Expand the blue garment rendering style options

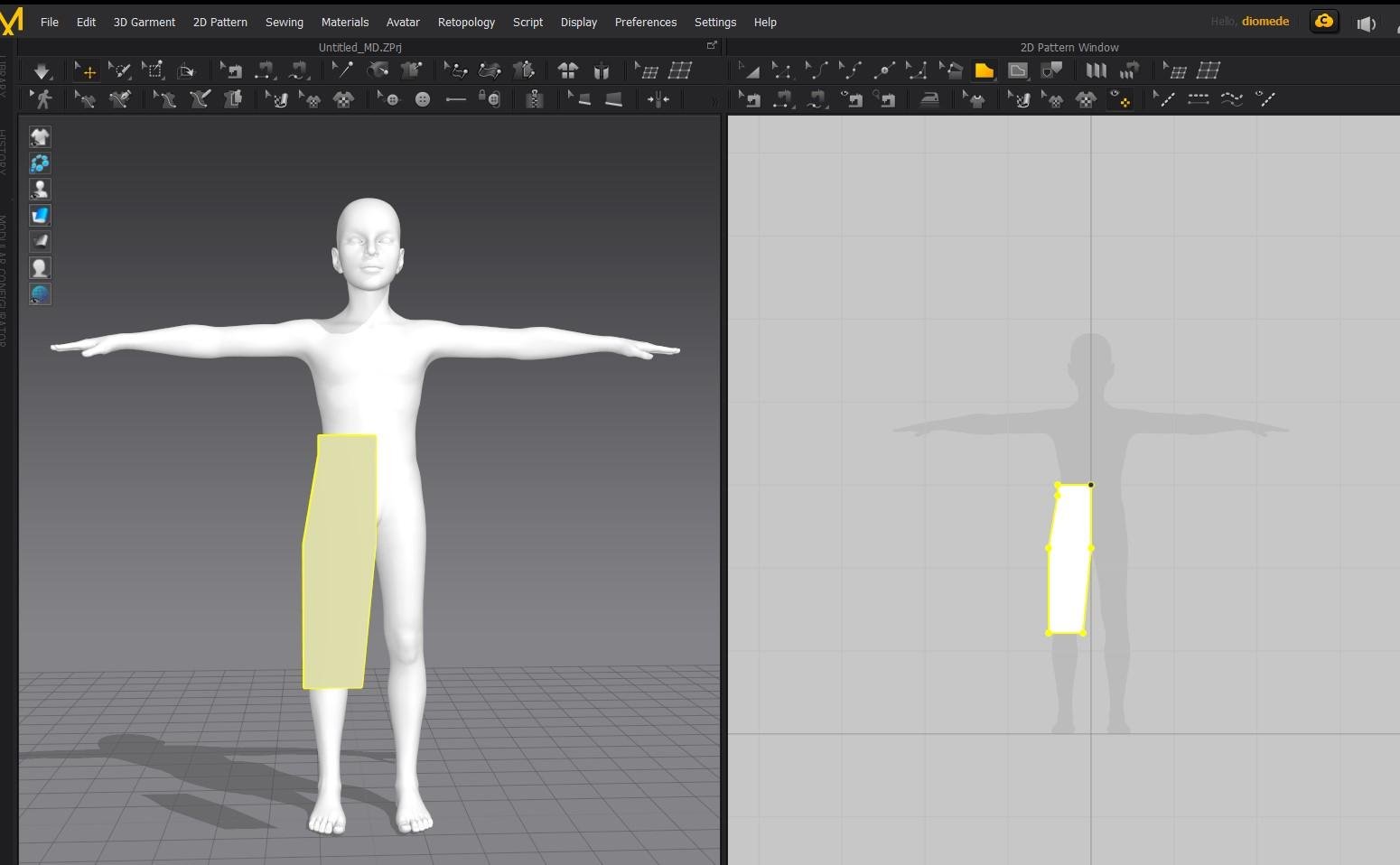pos(40,216)
